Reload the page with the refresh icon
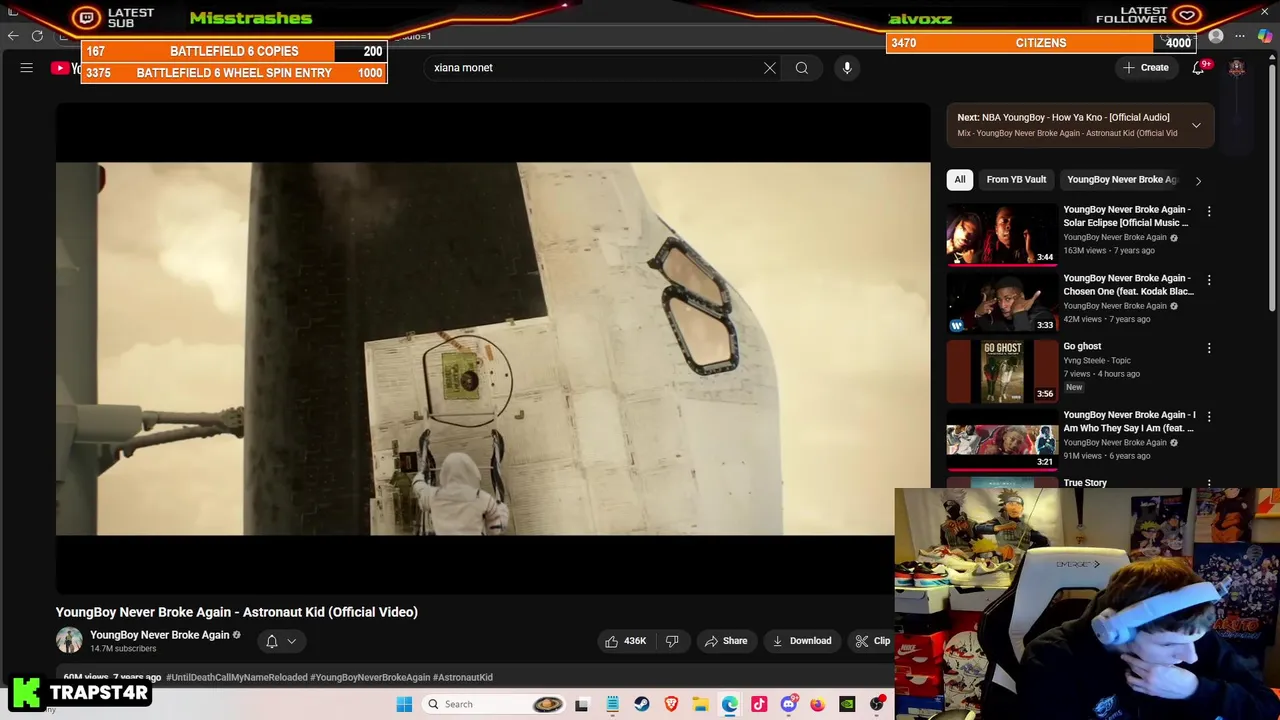1280x720 pixels. [x=38, y=36]
